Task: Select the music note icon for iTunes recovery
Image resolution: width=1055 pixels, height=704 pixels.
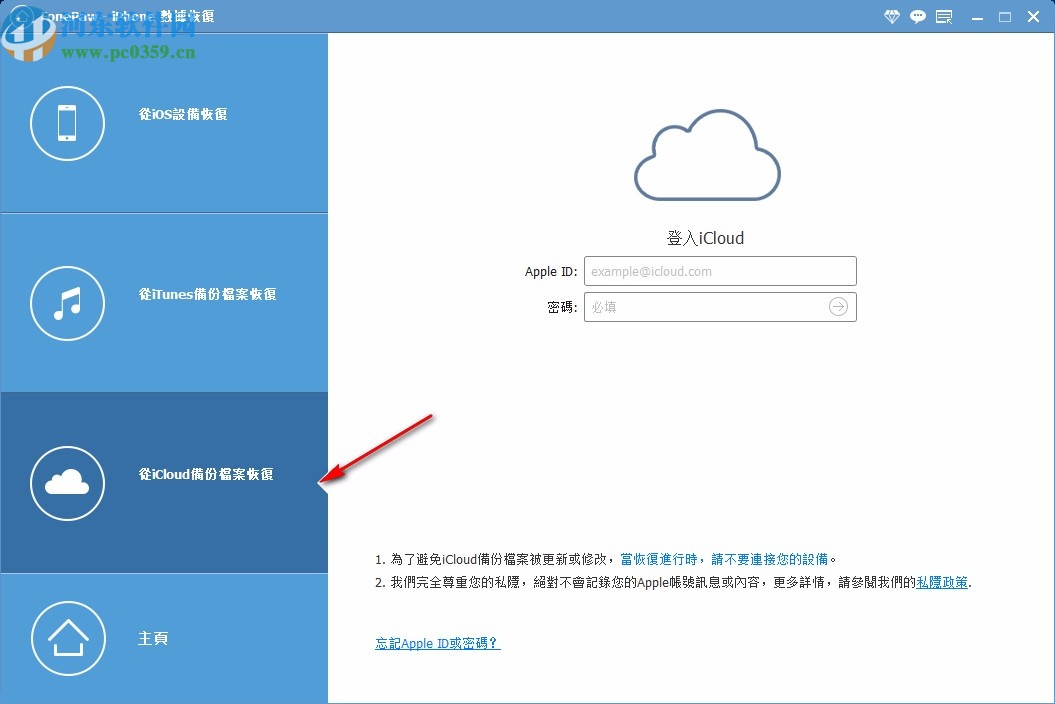Action: click(67, 303)
